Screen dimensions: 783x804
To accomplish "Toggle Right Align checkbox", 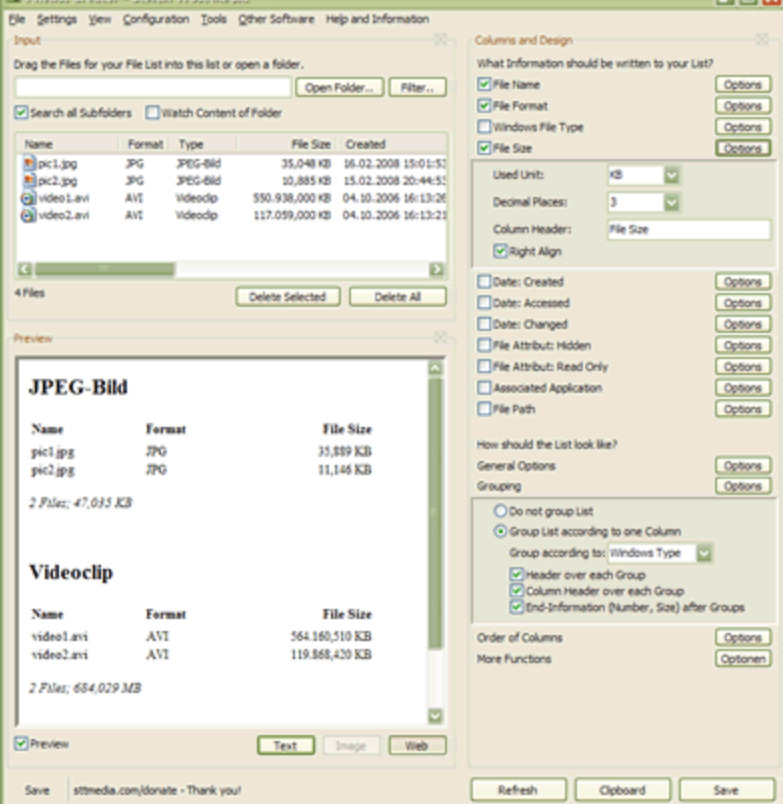I will [x=500, y=251].
